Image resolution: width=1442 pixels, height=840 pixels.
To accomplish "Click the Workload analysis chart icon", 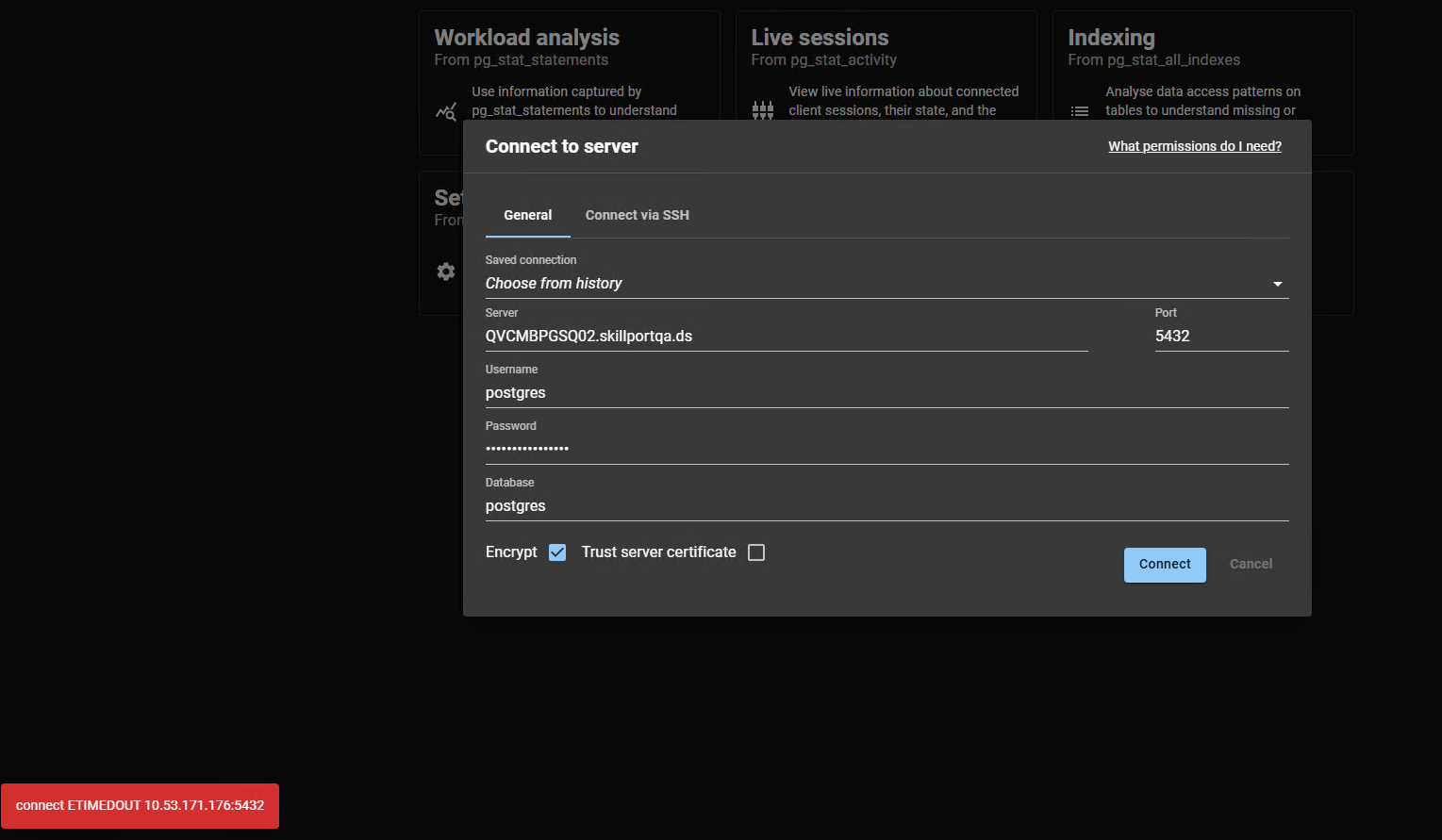I will (446, 111).
